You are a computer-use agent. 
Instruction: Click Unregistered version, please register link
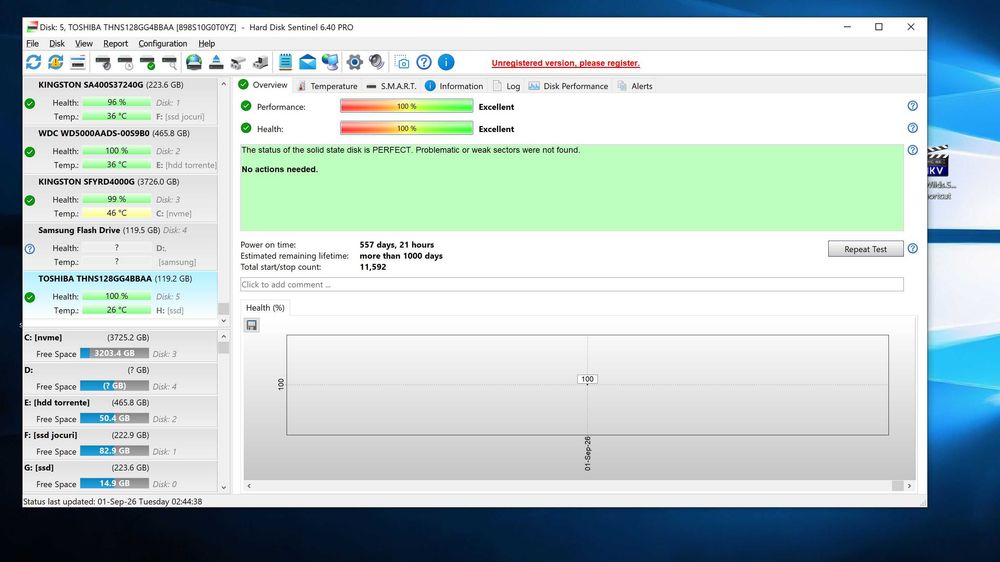[565, 63]
